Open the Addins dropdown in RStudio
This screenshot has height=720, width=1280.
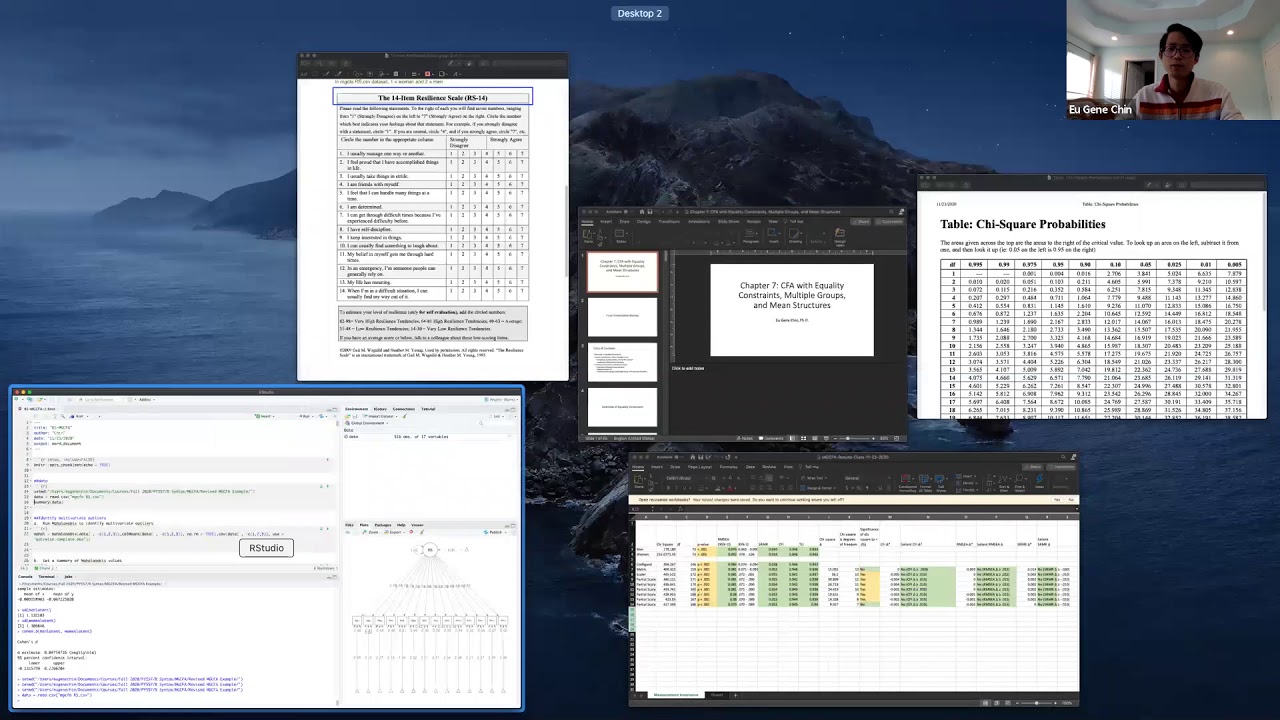pyautogui.click(x=146, y=399)
